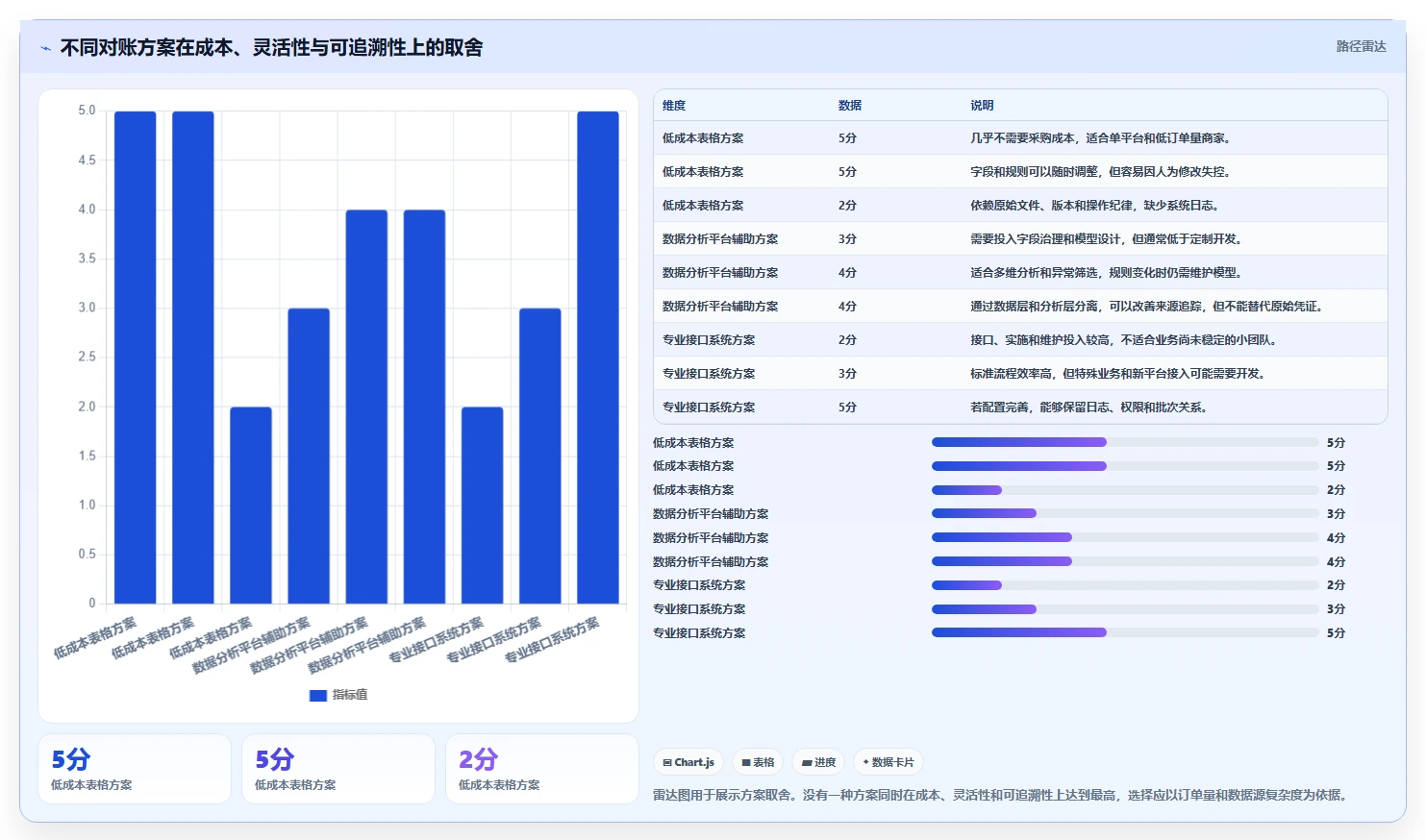This screenshot has width=1426, height=840.
Task: Click the Chart.js tag icon
Action: point(667,762)
